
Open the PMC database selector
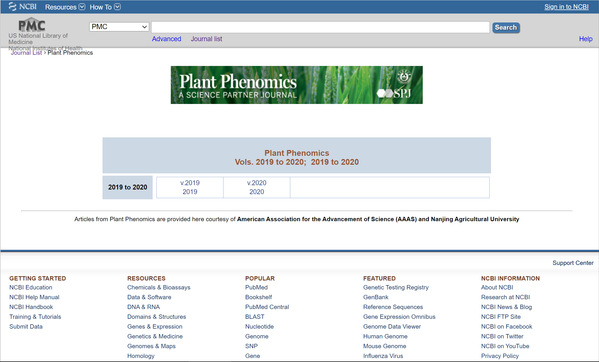click(x=119, y=27)
